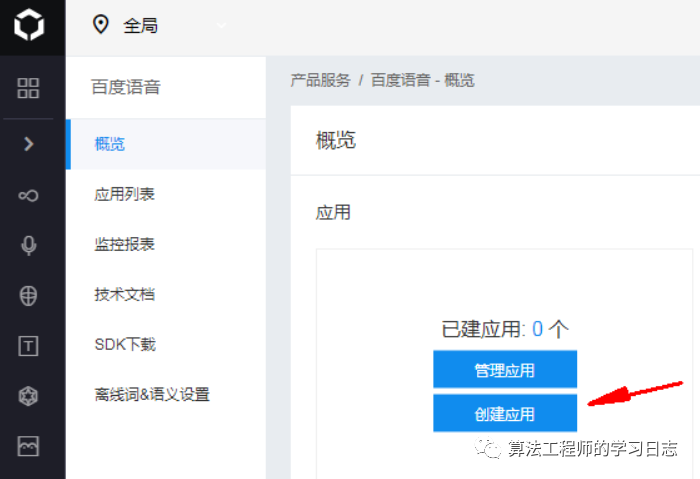
Task: Expand the region dropdown arrow
Action: coord(221,25)
